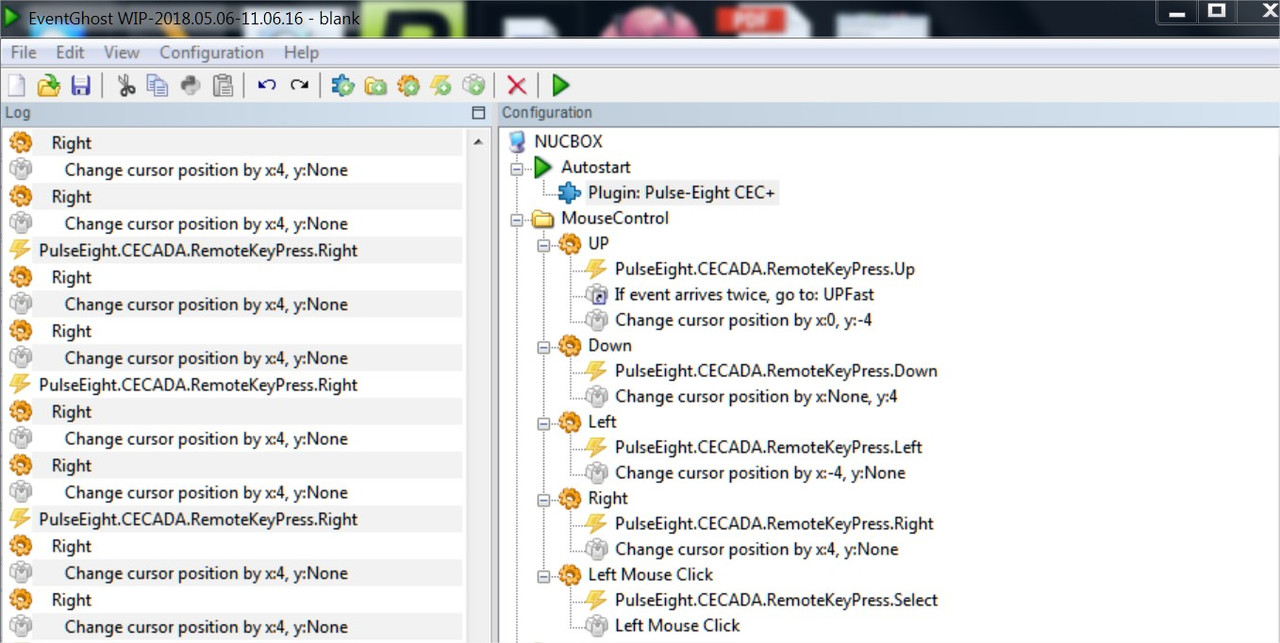The height and width of the screenshot is (643, 1280).
Task: Click the Autostart green arrow icon in the tree
Action: (543, 167)
